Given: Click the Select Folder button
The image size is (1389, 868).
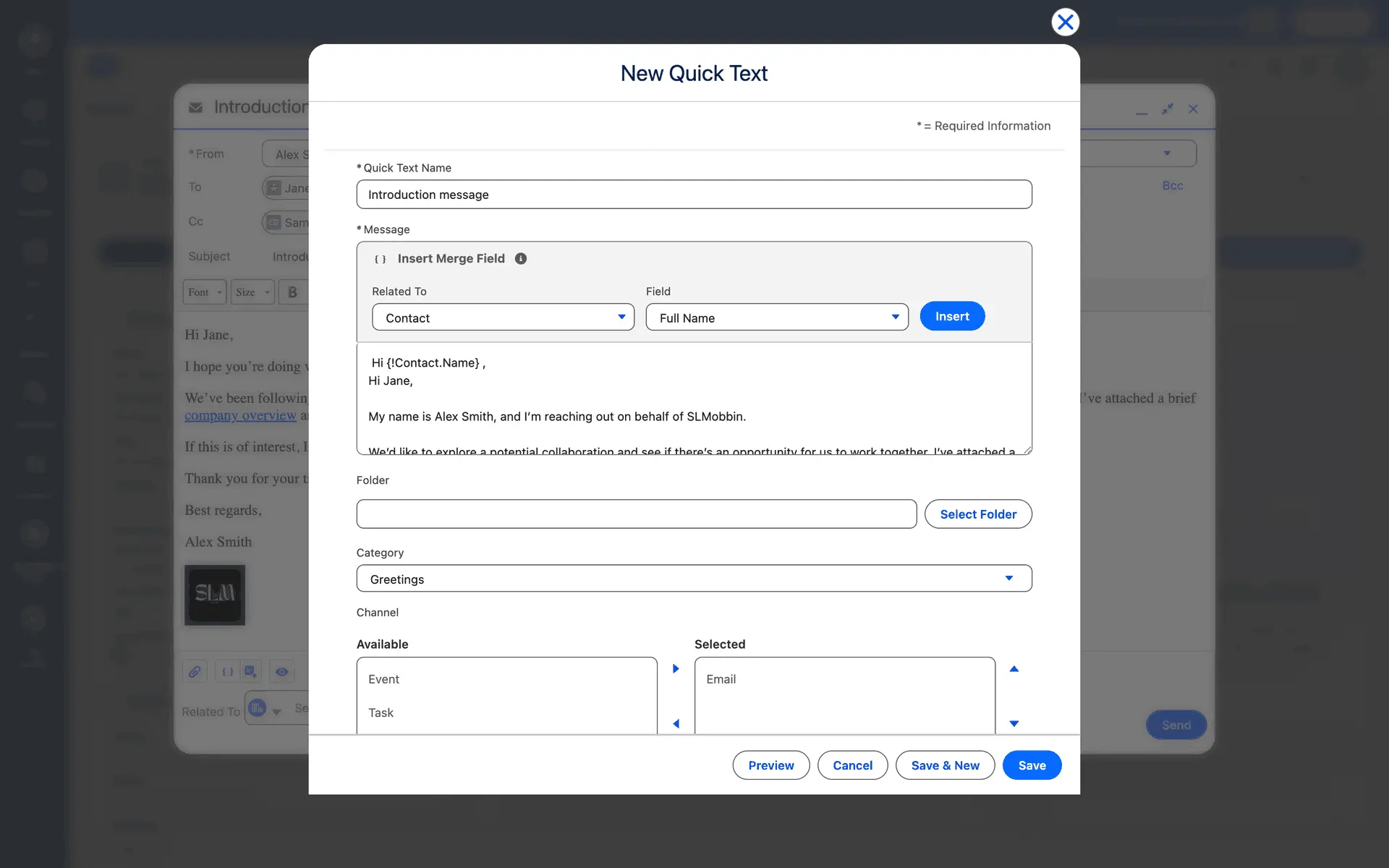Looking at the screenshot, I should pos(978,514).
